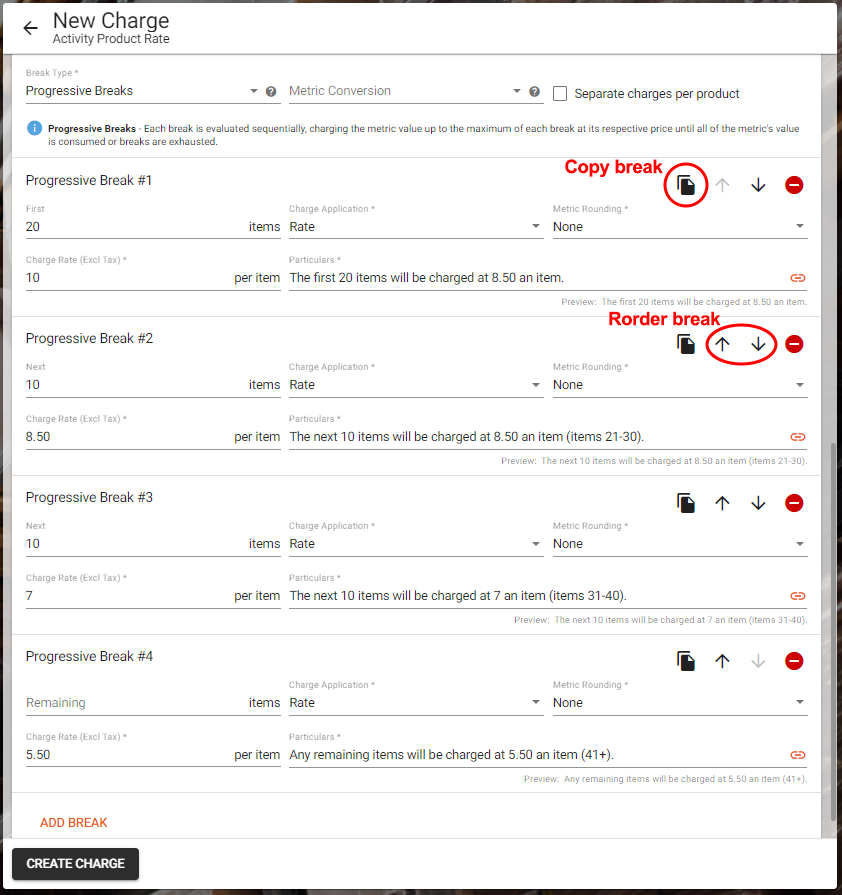This screenshot has height=895, width=842.
Task: Delete Progressive Break #3
Action: pos(794,503)
